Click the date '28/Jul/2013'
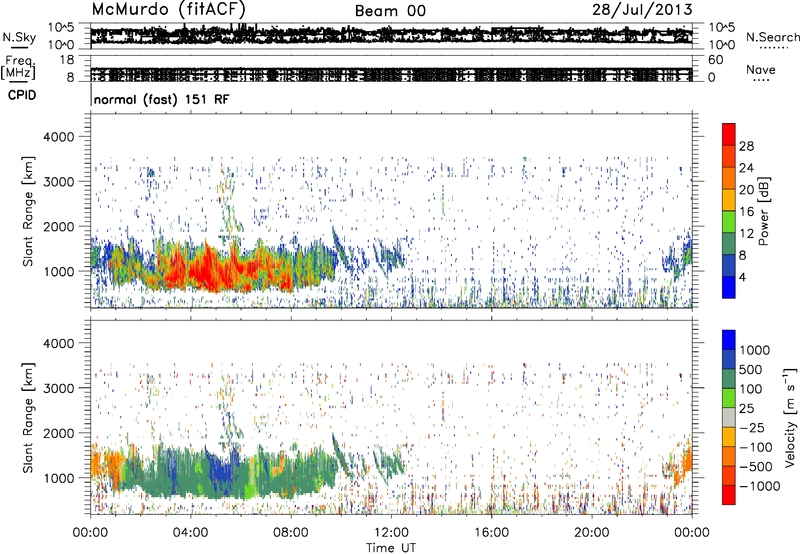This screenshot has width=800, height=554. coord(642,10)
